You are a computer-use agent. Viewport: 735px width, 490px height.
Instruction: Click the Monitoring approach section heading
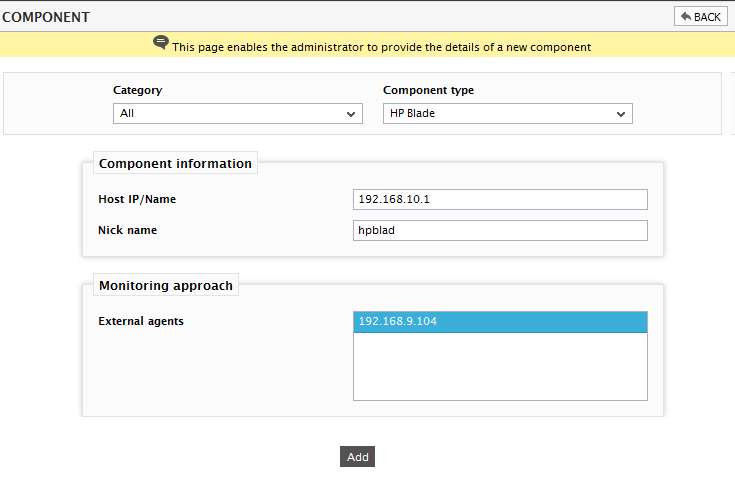coord(166,285)
